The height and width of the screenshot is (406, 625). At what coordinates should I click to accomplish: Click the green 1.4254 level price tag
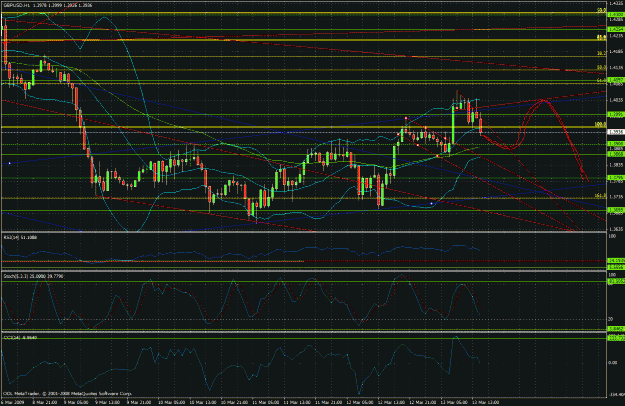[616, 29]
